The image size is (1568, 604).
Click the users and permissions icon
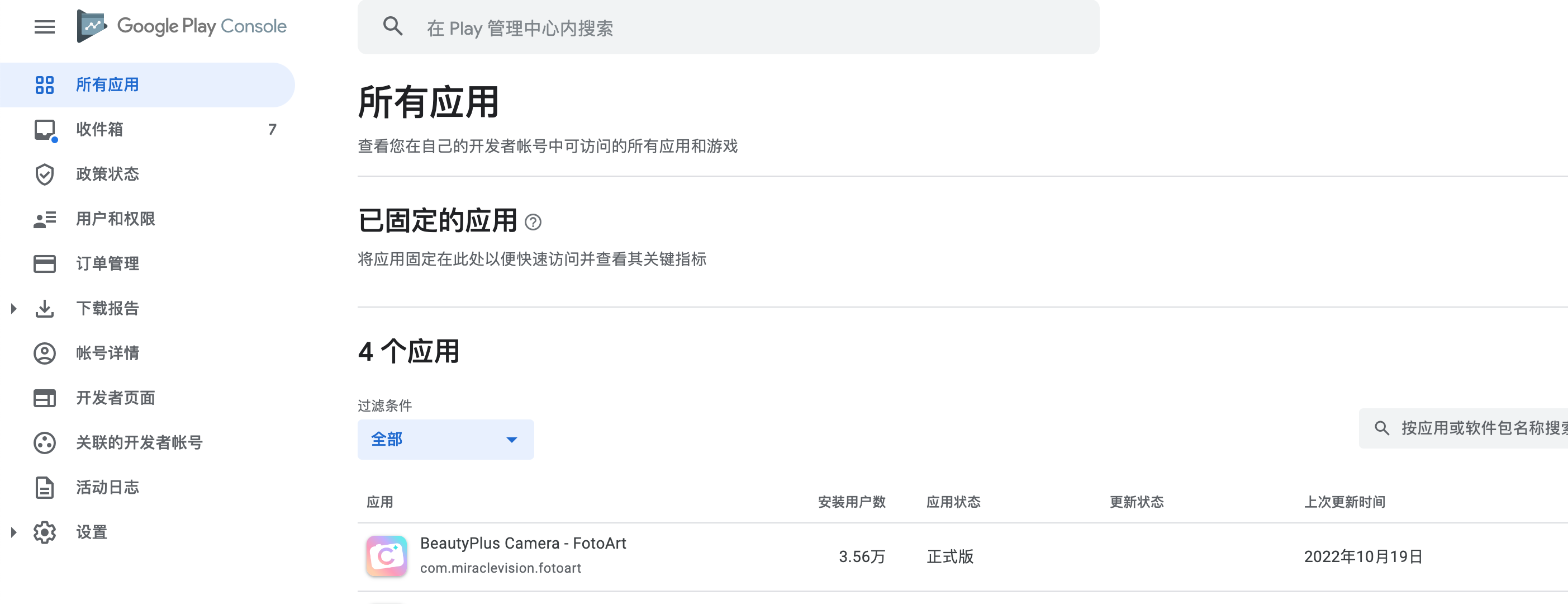coord(45,219)
